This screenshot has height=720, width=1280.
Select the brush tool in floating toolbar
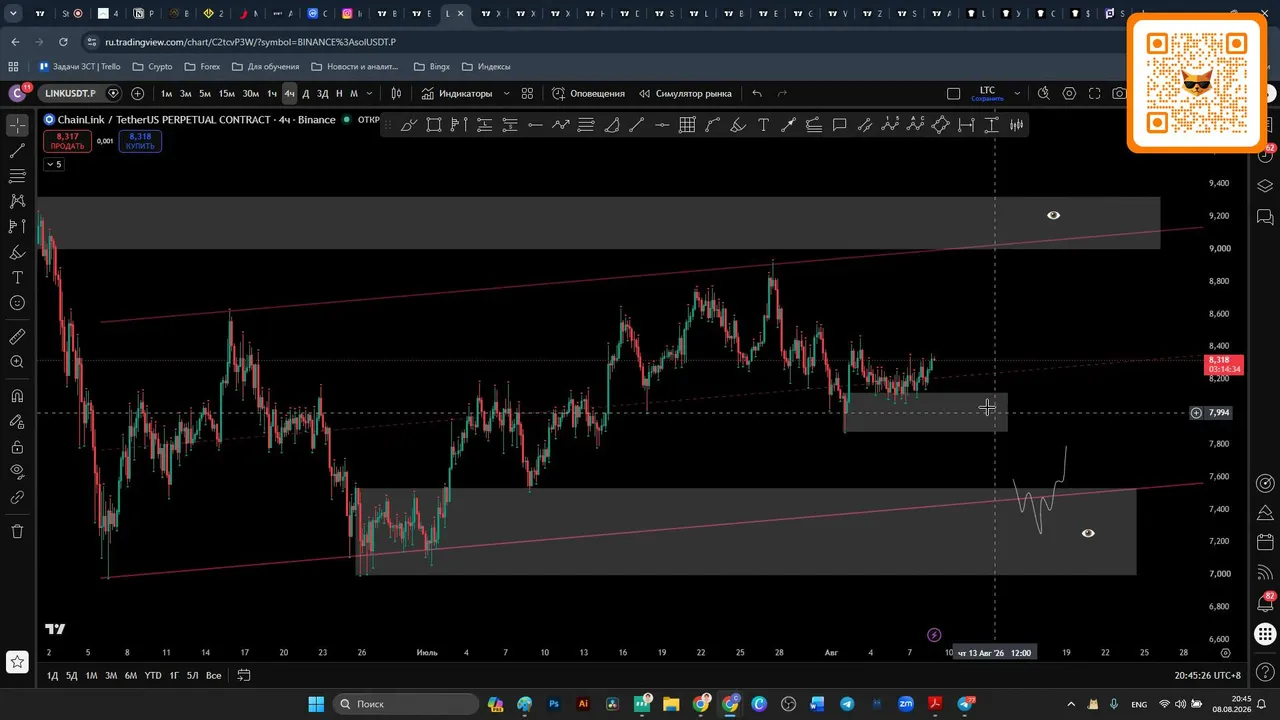pyautogui.click(x=409, y=125)
